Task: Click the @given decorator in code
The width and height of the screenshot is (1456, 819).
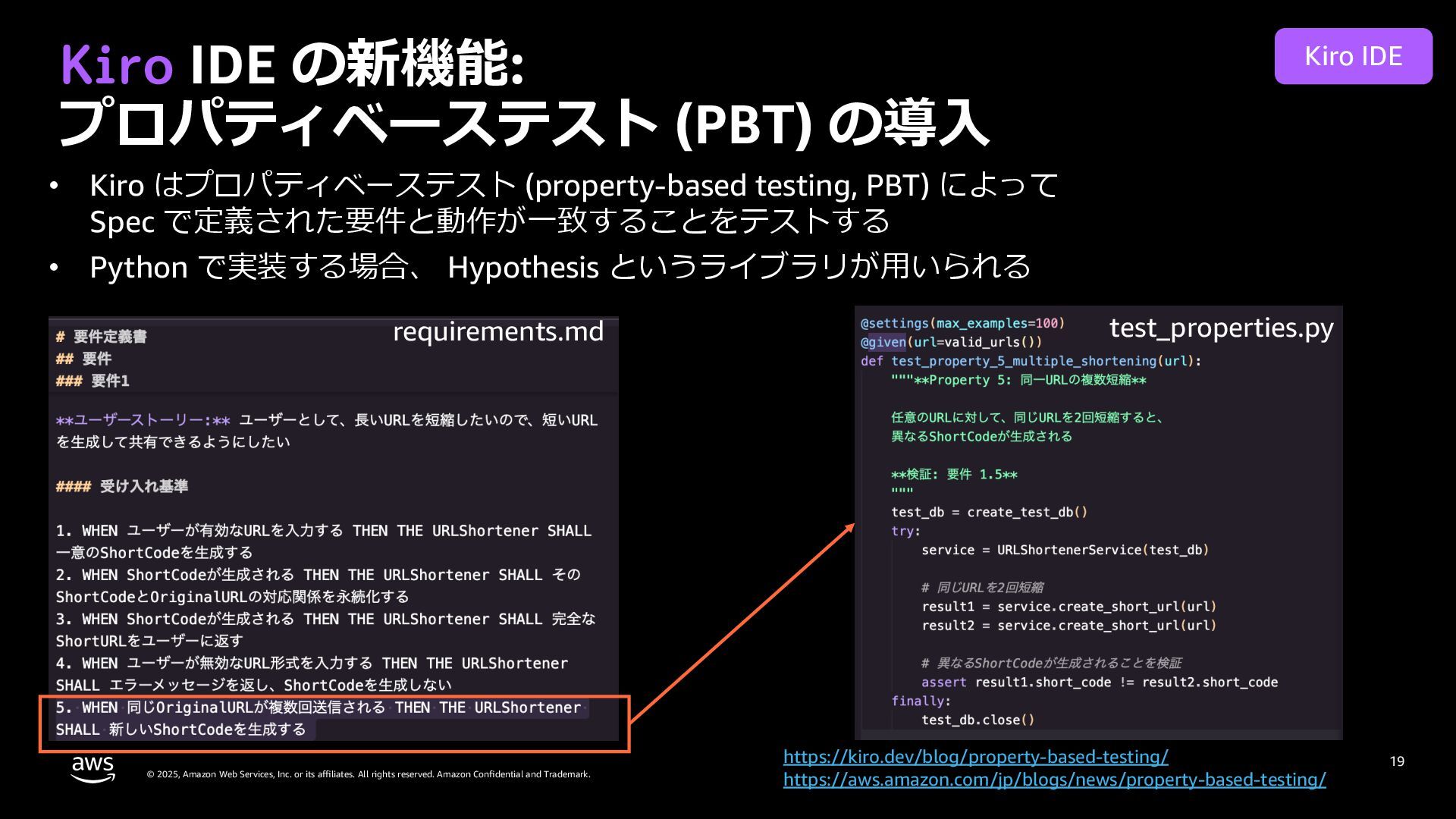Action: (x=883, y=343)
